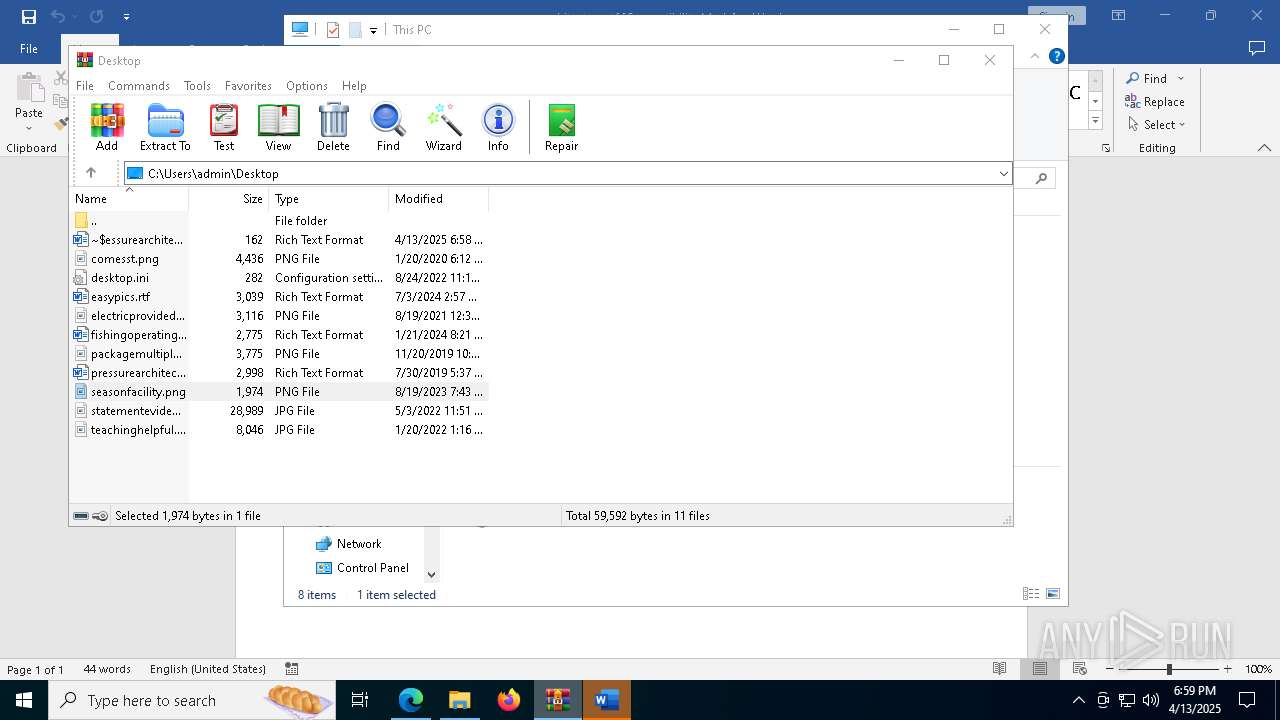Launch the Wizard toolbar icon
This screenshot has height=720, width=1280.
(x=443, y=127)
